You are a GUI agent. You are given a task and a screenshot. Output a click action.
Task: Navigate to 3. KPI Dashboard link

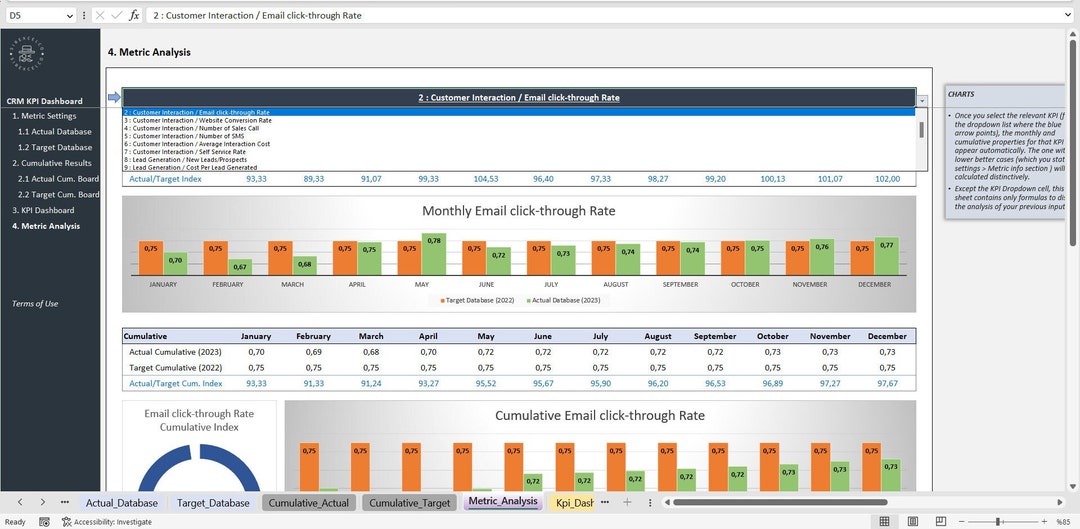point(43,210)
